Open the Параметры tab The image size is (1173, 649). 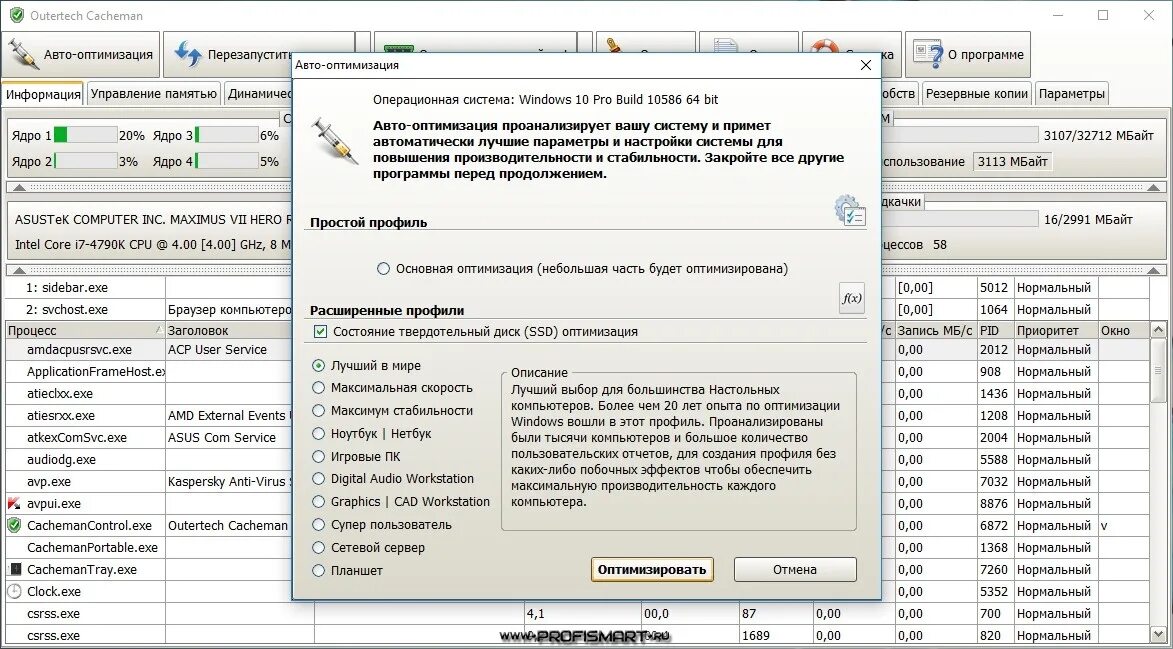[1071, 93]
